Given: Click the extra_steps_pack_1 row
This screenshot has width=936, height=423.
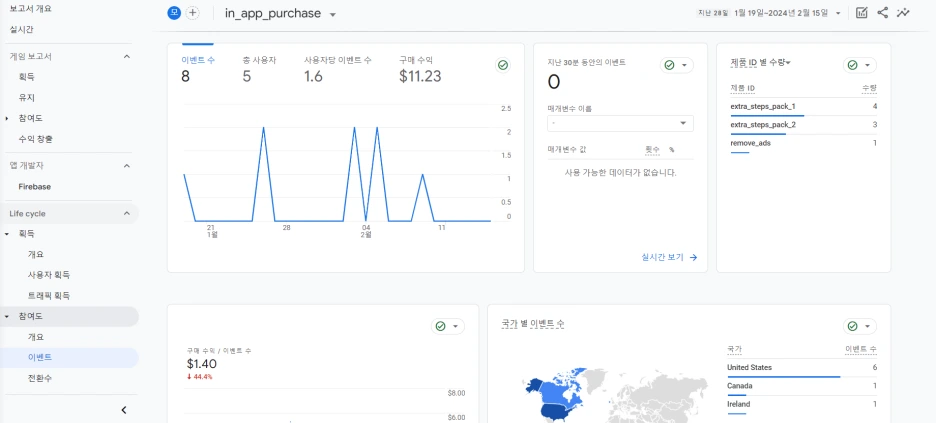Looking at the screenshot, I should (x=803, y=107).
